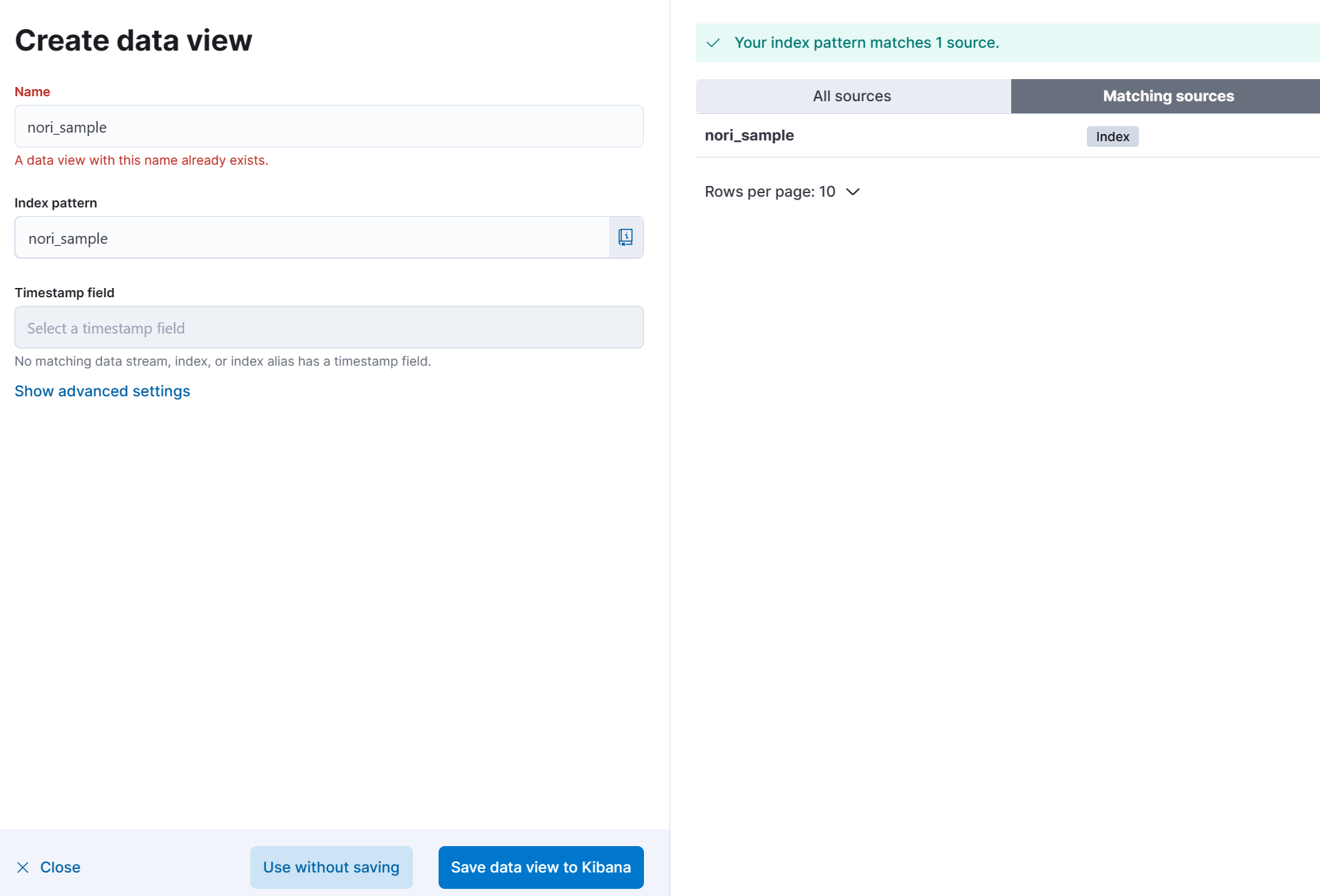1320x896 pixels.
Task: Click the index pattern matches message
Action: click(x=866, y=43)
